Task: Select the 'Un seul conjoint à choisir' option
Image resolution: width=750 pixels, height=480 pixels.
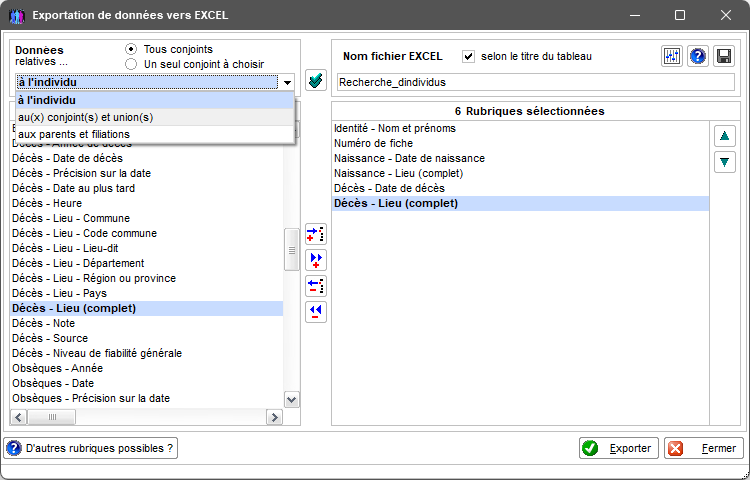Action: (131, 64)
